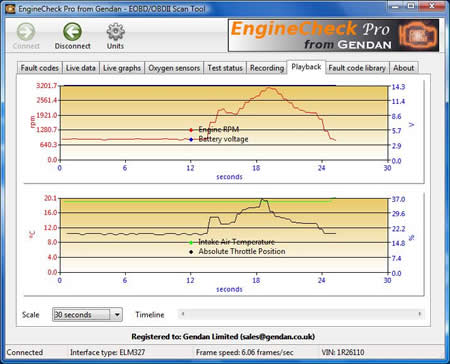Viewport: 450px width, 364px height.
Task: Select the Playback tab
Action: coord(306,67)
